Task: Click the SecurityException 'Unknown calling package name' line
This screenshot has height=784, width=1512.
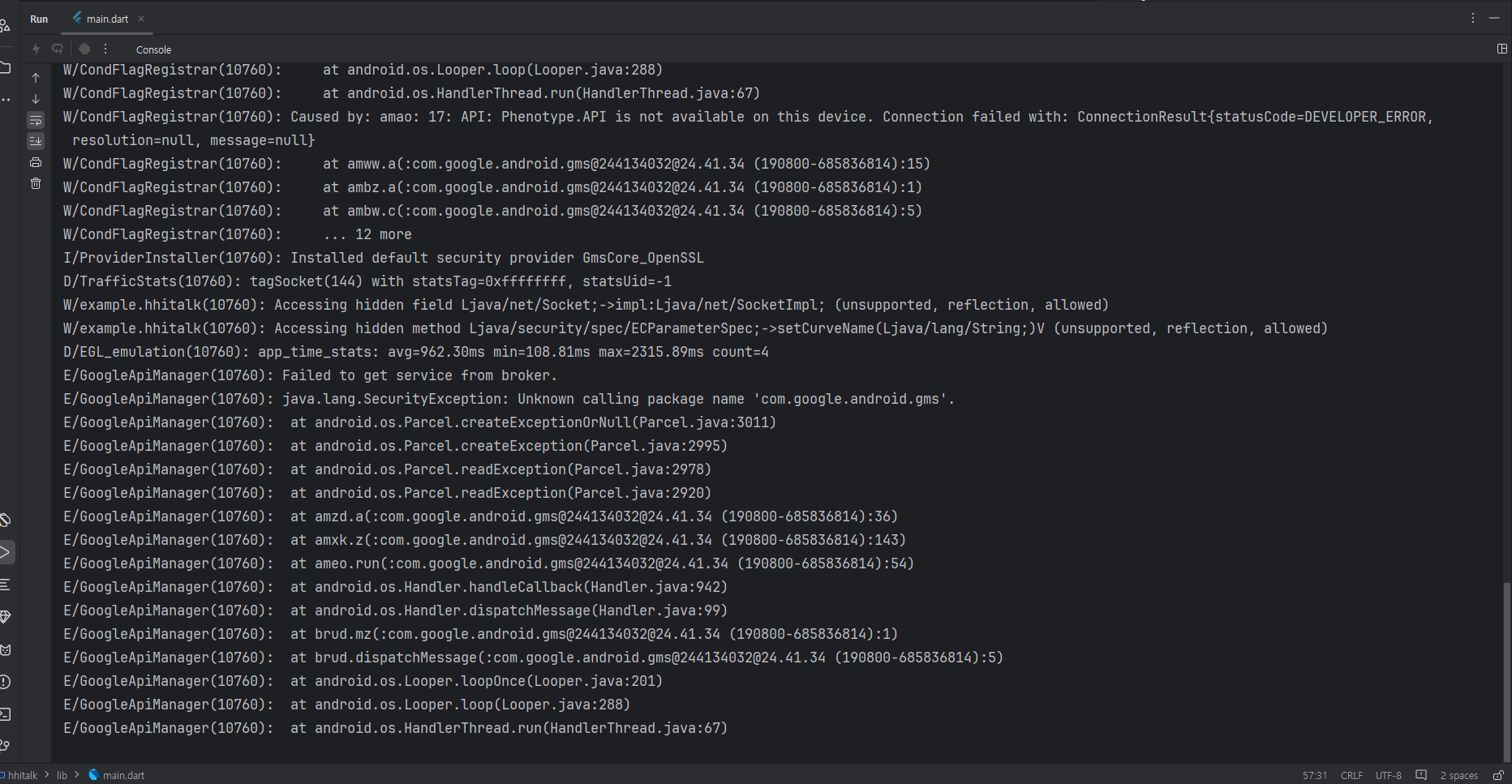Action: (509, 399)
